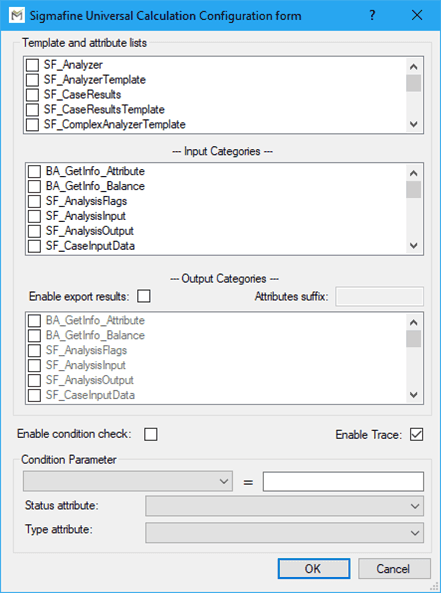The image size is (441, 593).
Task: Click the window resize grip corner
Action: coord(435,587)
